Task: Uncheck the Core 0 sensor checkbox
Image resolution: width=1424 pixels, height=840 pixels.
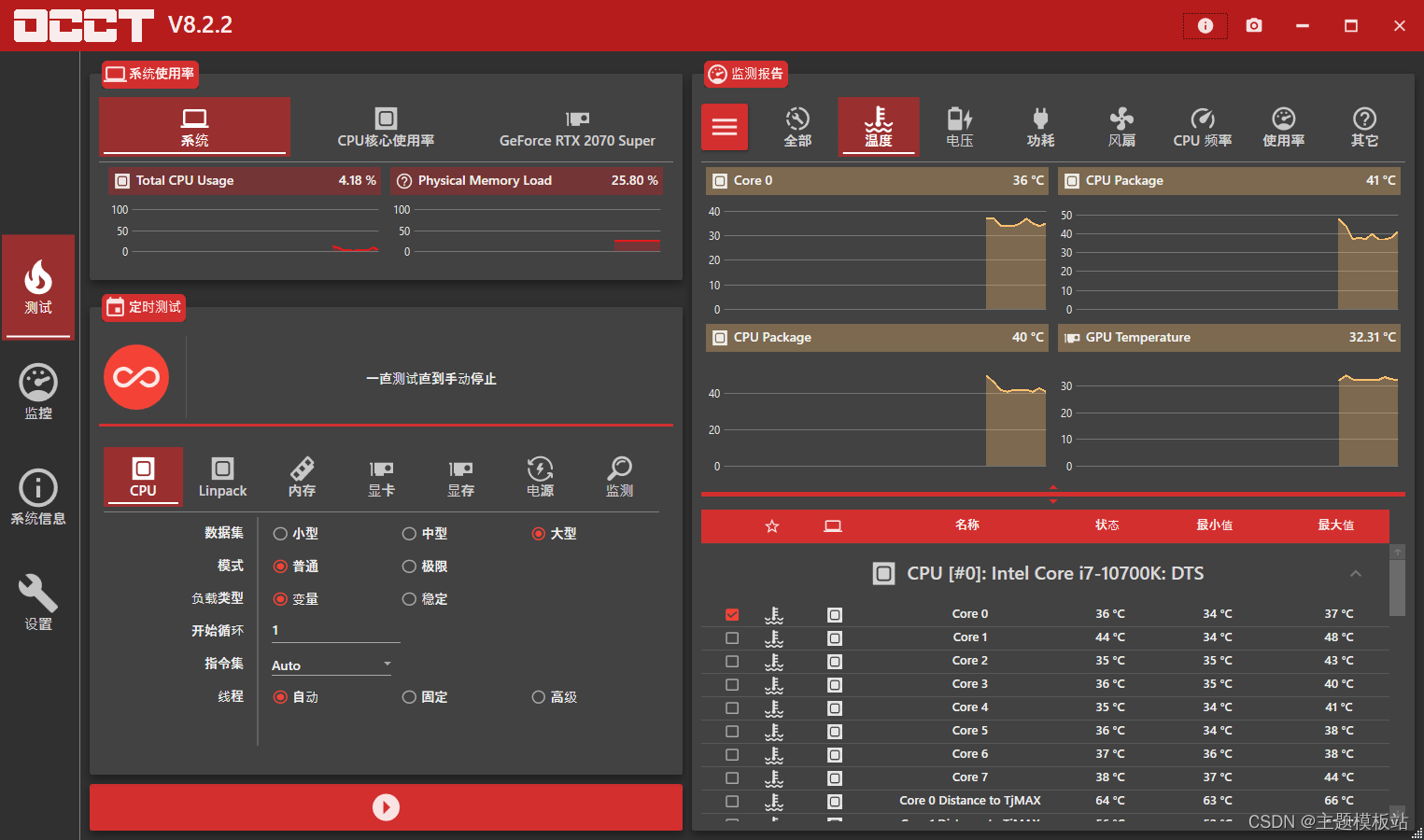Action: 732,615
